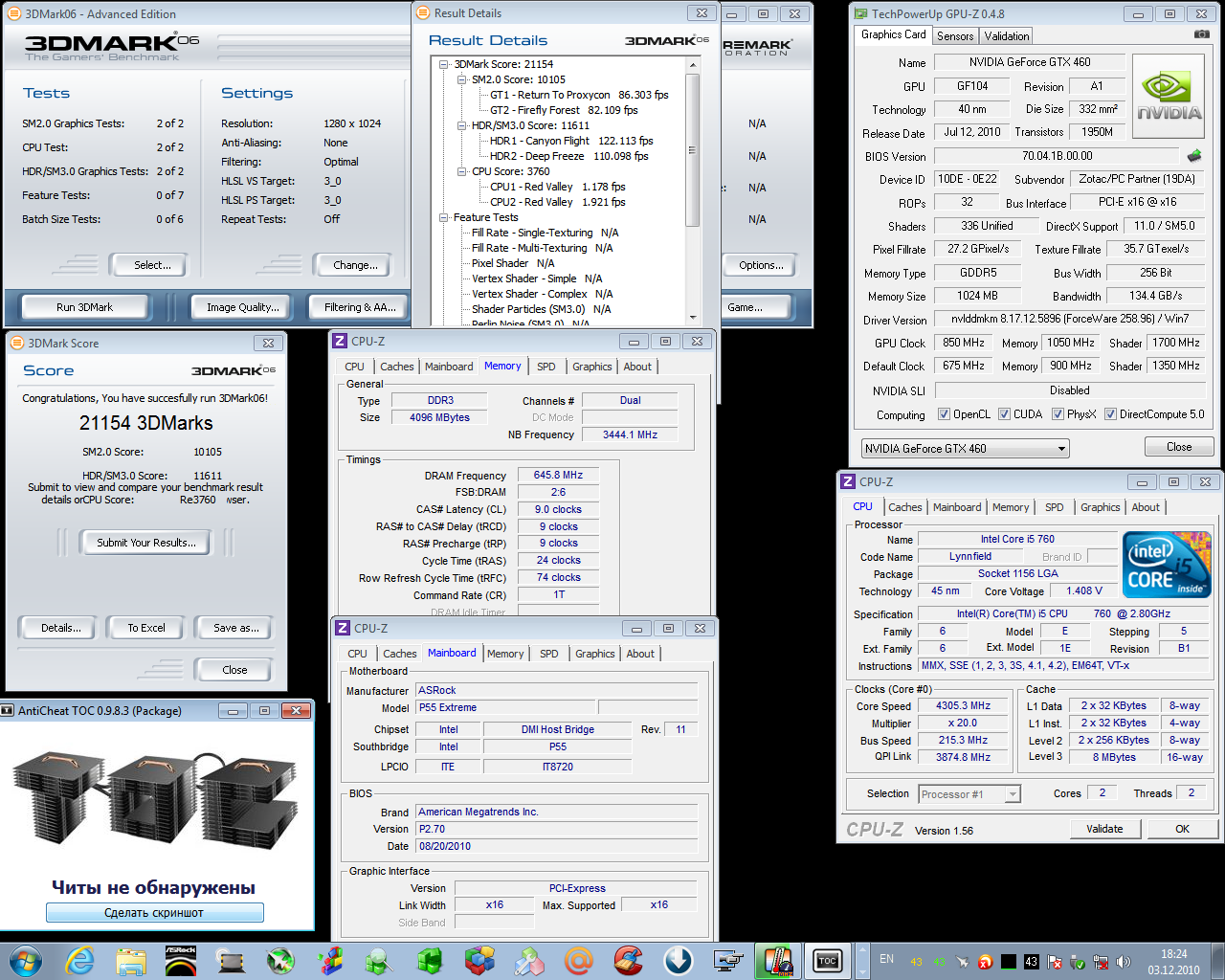Click the blue download arrow taskbar icon
The width and height of the screenshot is (1225, 980).
[679, 960]
